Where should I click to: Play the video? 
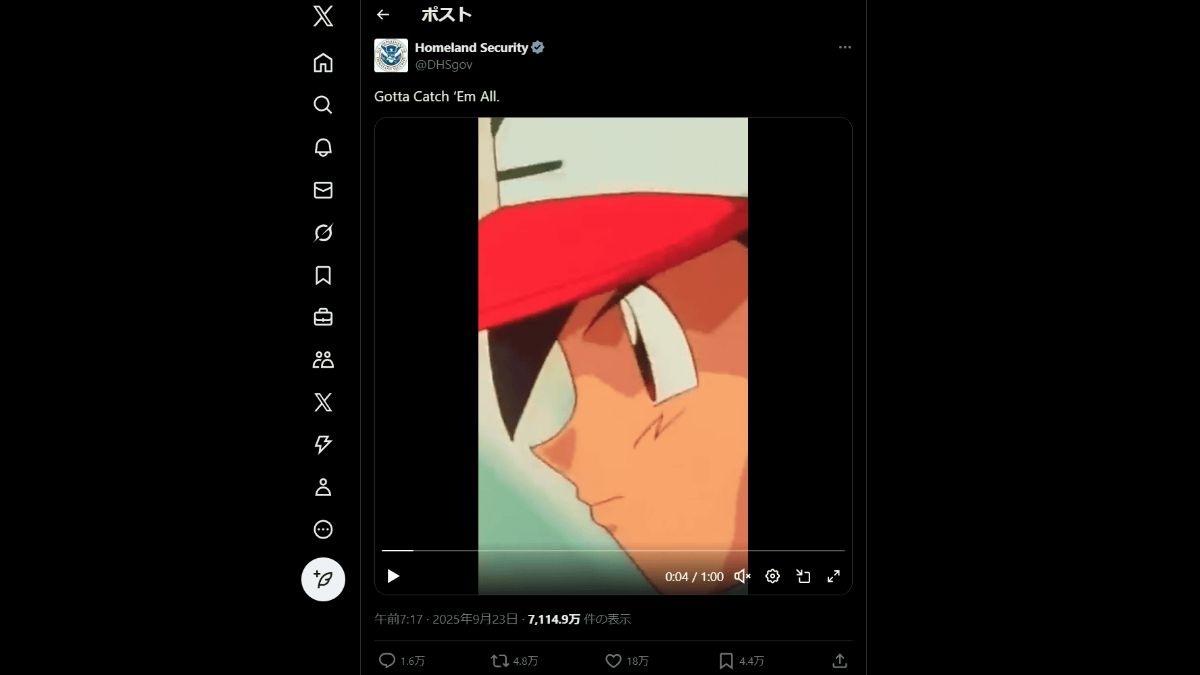pyautogui.click(x=393, y=576)
